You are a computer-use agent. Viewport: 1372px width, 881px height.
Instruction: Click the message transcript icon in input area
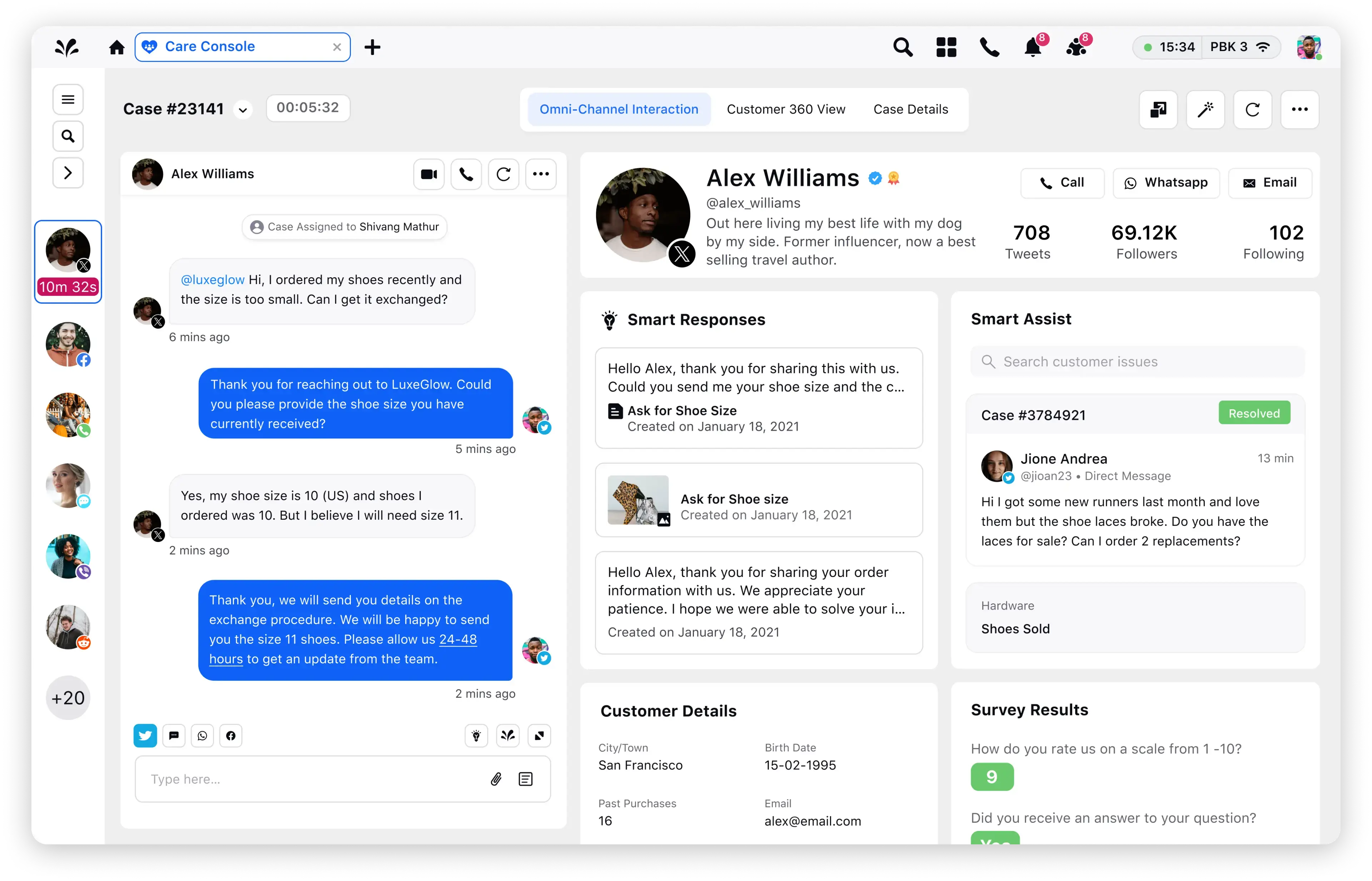tap(527, 779)
